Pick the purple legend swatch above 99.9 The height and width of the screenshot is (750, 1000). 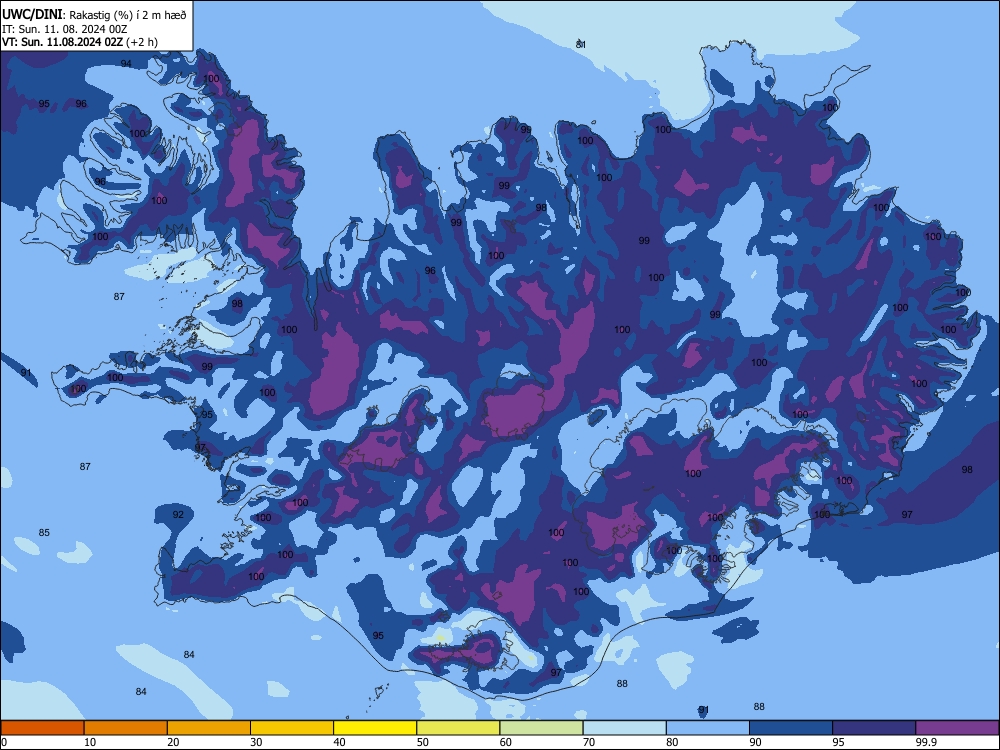click(957, 728)
